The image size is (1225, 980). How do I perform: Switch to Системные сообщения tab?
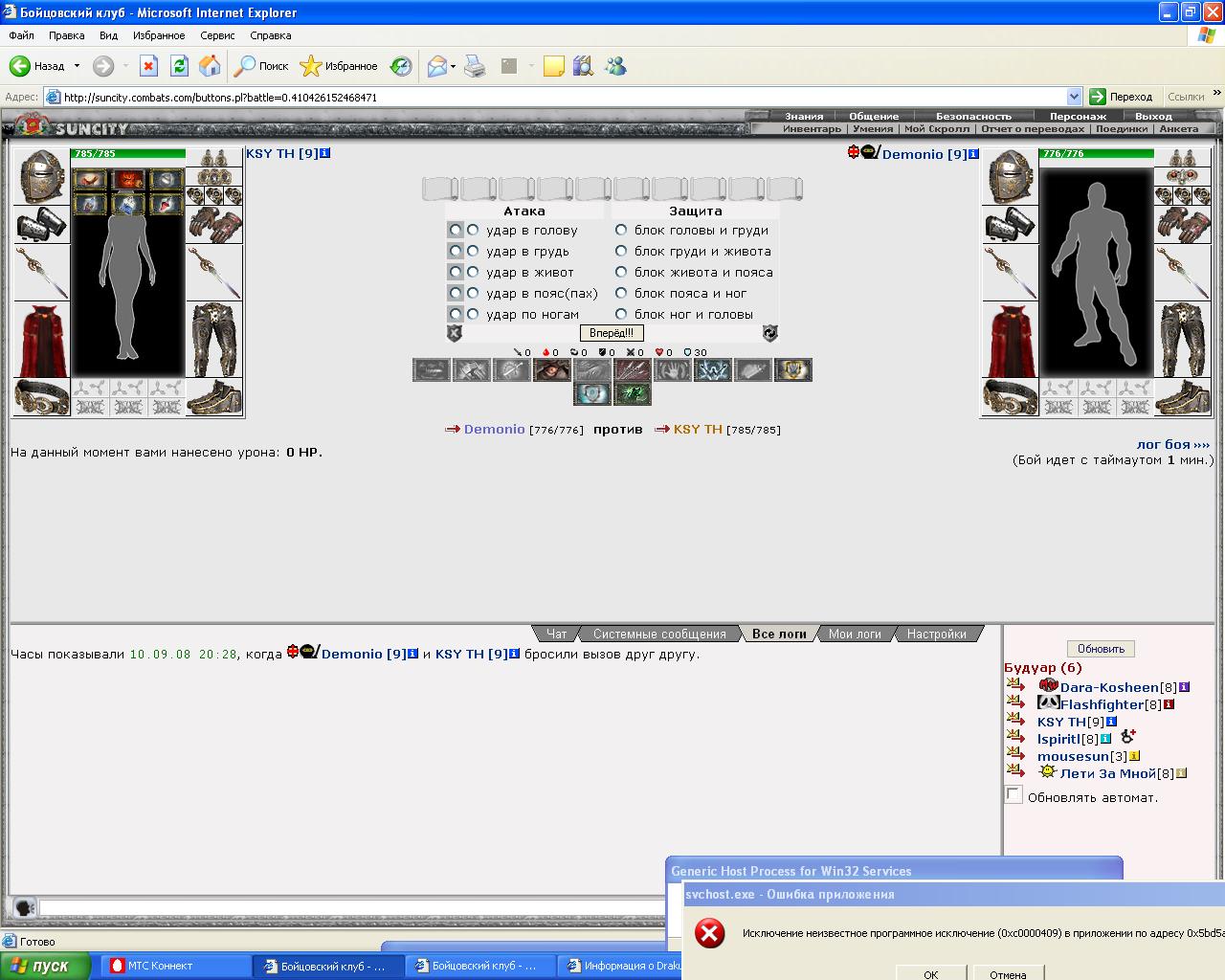659,634
